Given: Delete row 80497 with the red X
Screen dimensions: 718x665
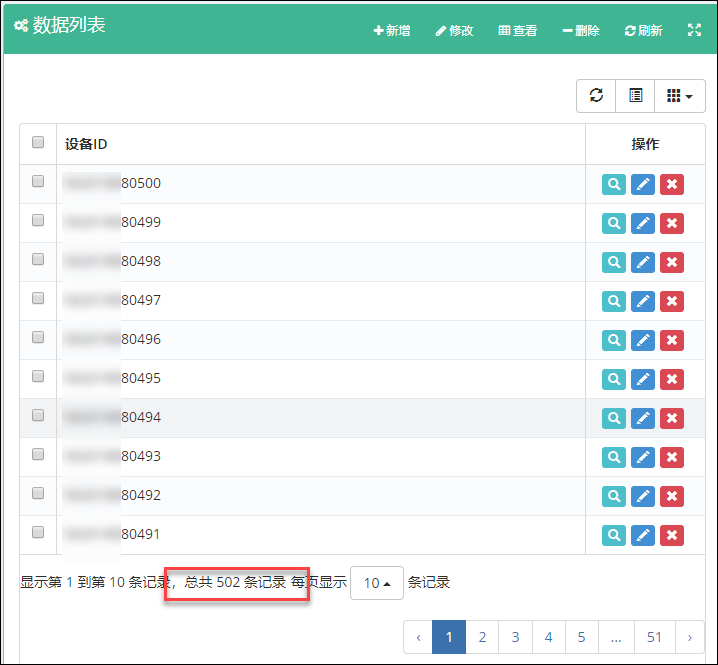Looking at the screenshot, I should click(672, 301).
